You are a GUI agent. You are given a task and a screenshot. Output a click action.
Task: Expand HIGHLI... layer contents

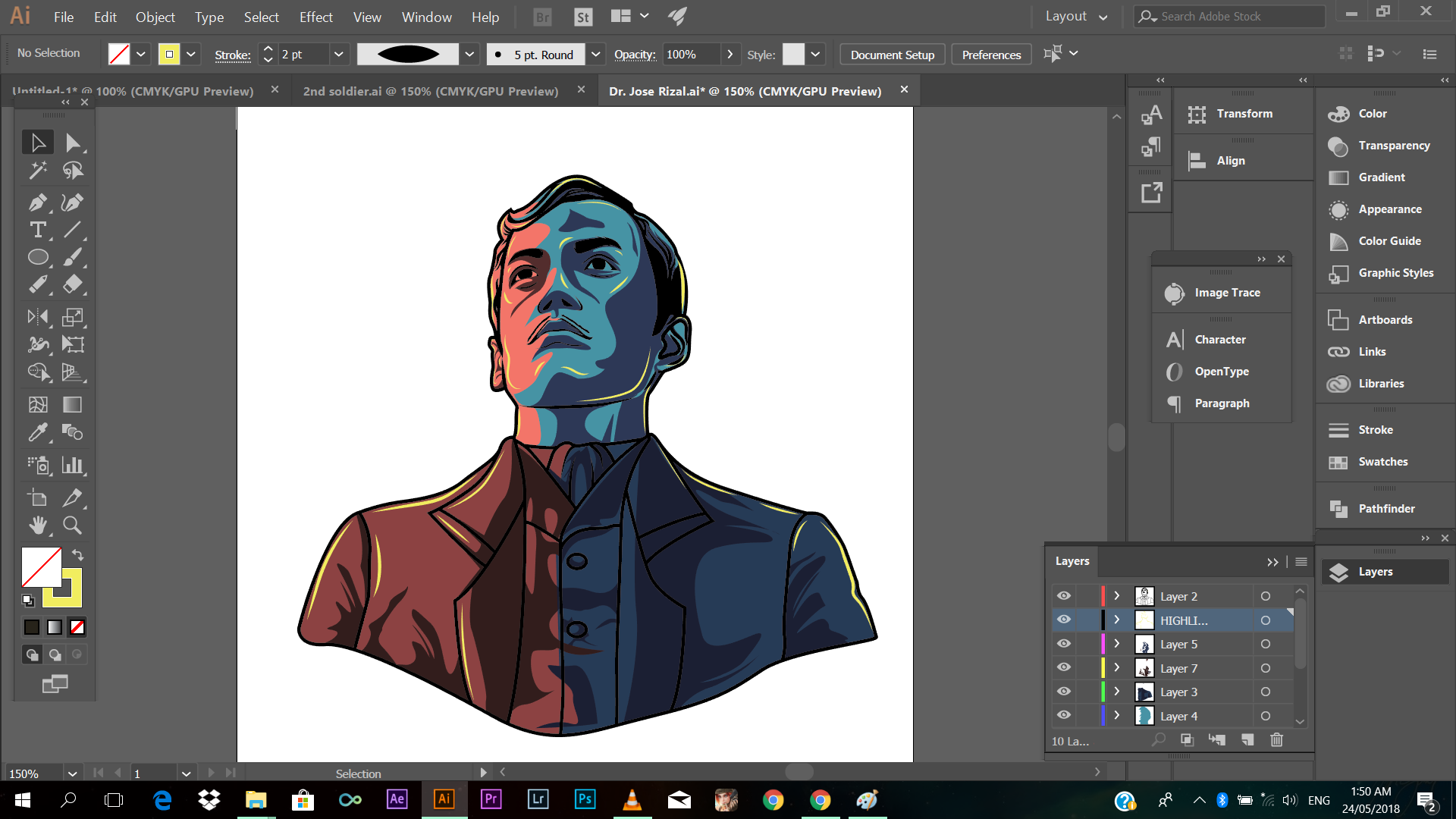coord(1117,620)
